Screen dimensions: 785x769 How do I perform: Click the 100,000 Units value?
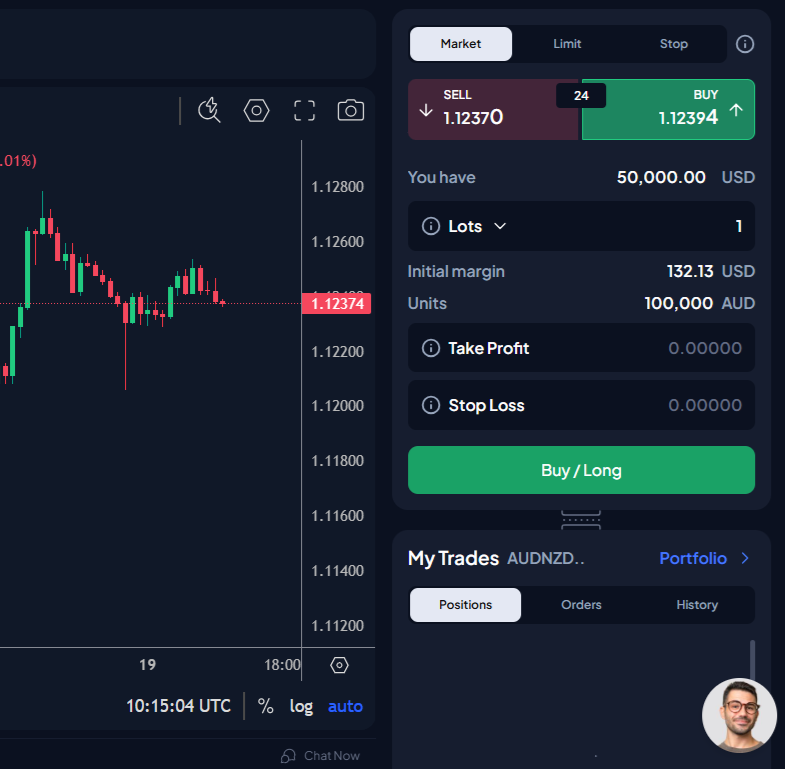tap(678, 303)
